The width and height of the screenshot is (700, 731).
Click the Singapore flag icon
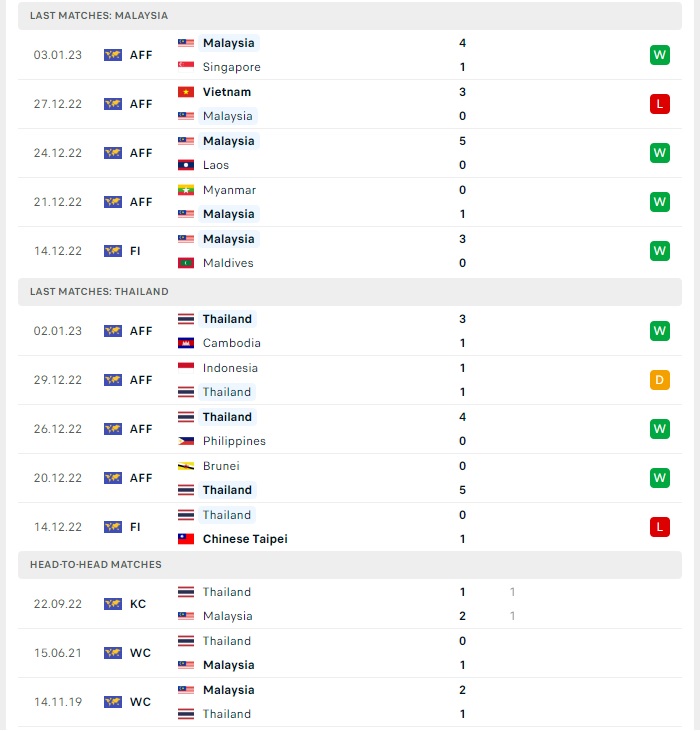click(x=185, y=67)
